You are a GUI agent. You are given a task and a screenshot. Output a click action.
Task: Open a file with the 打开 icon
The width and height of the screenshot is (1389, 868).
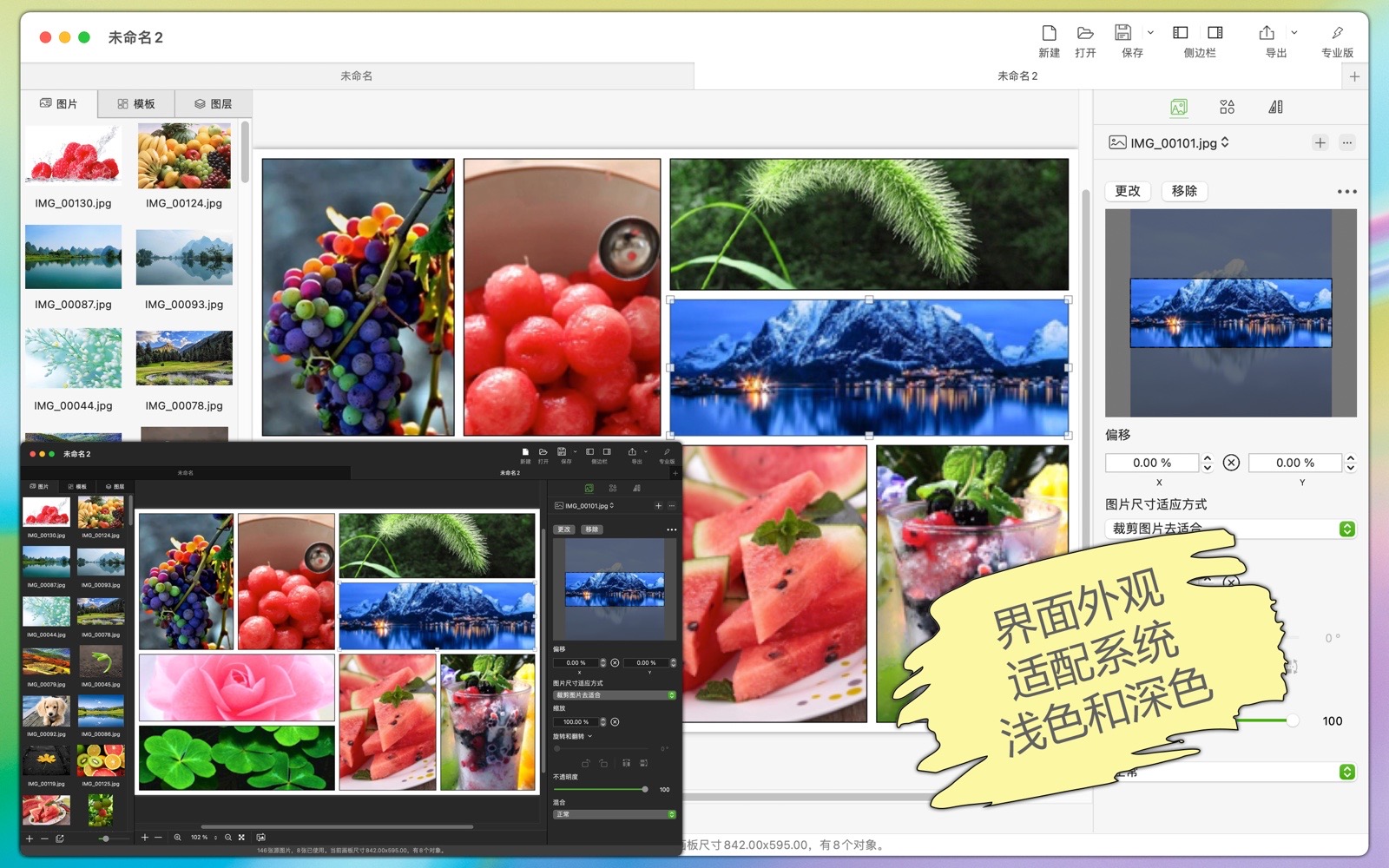[x=1085, y=34]
